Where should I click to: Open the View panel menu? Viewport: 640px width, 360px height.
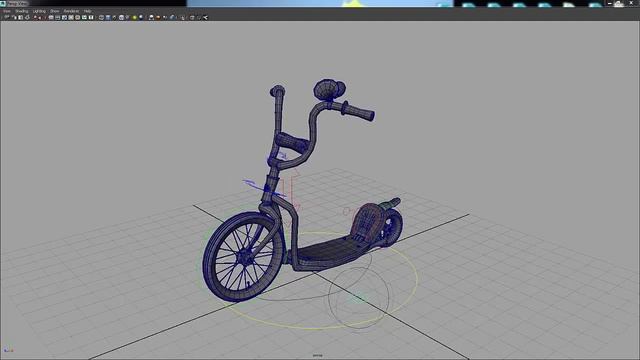click(6, 11)
